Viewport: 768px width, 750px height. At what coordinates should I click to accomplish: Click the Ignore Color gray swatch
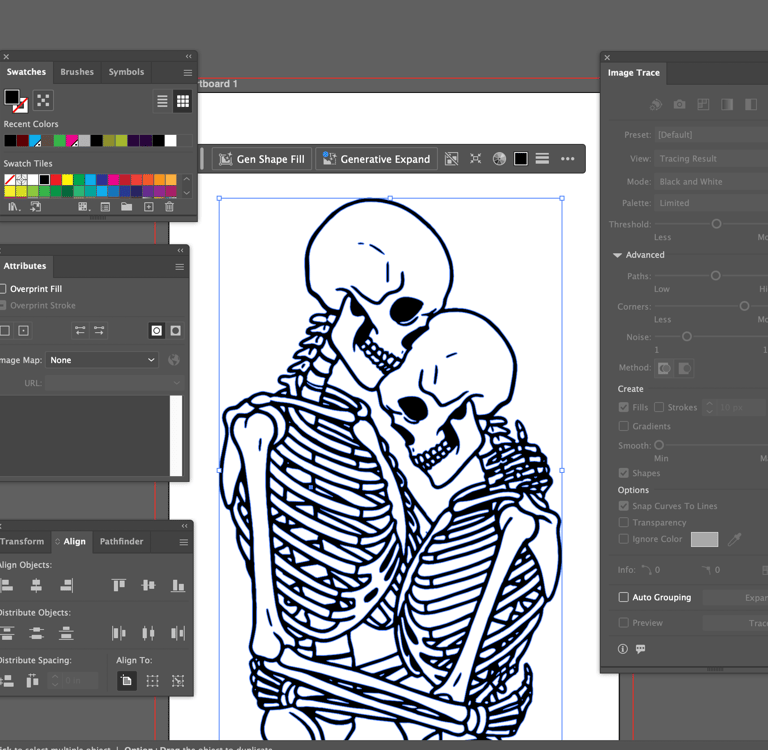point(704,539)
